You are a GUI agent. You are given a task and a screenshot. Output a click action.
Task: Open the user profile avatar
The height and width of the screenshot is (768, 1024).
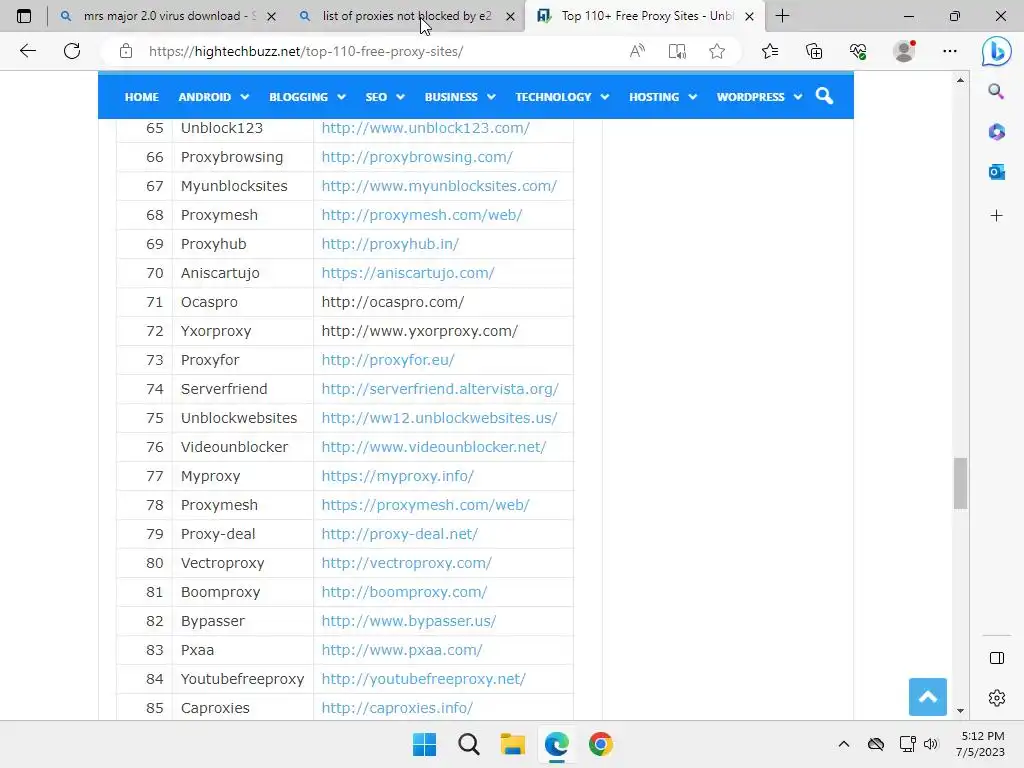pos(904,51)
